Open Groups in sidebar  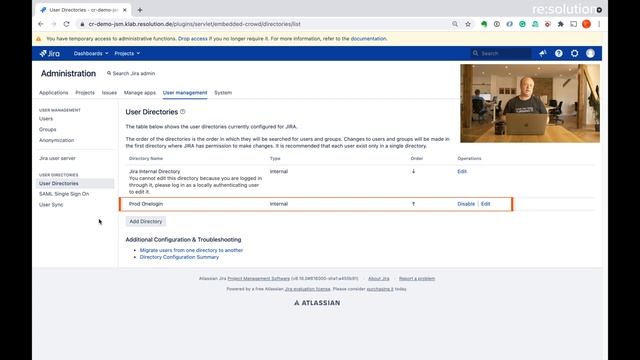[47, 129]
